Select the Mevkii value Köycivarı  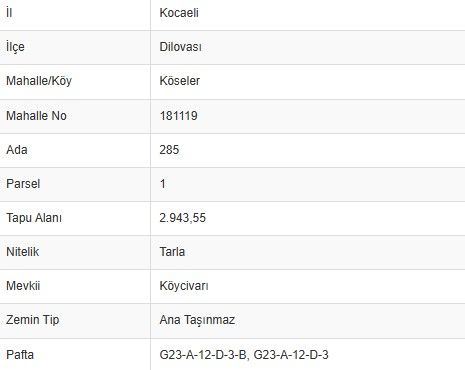(184, 286)
